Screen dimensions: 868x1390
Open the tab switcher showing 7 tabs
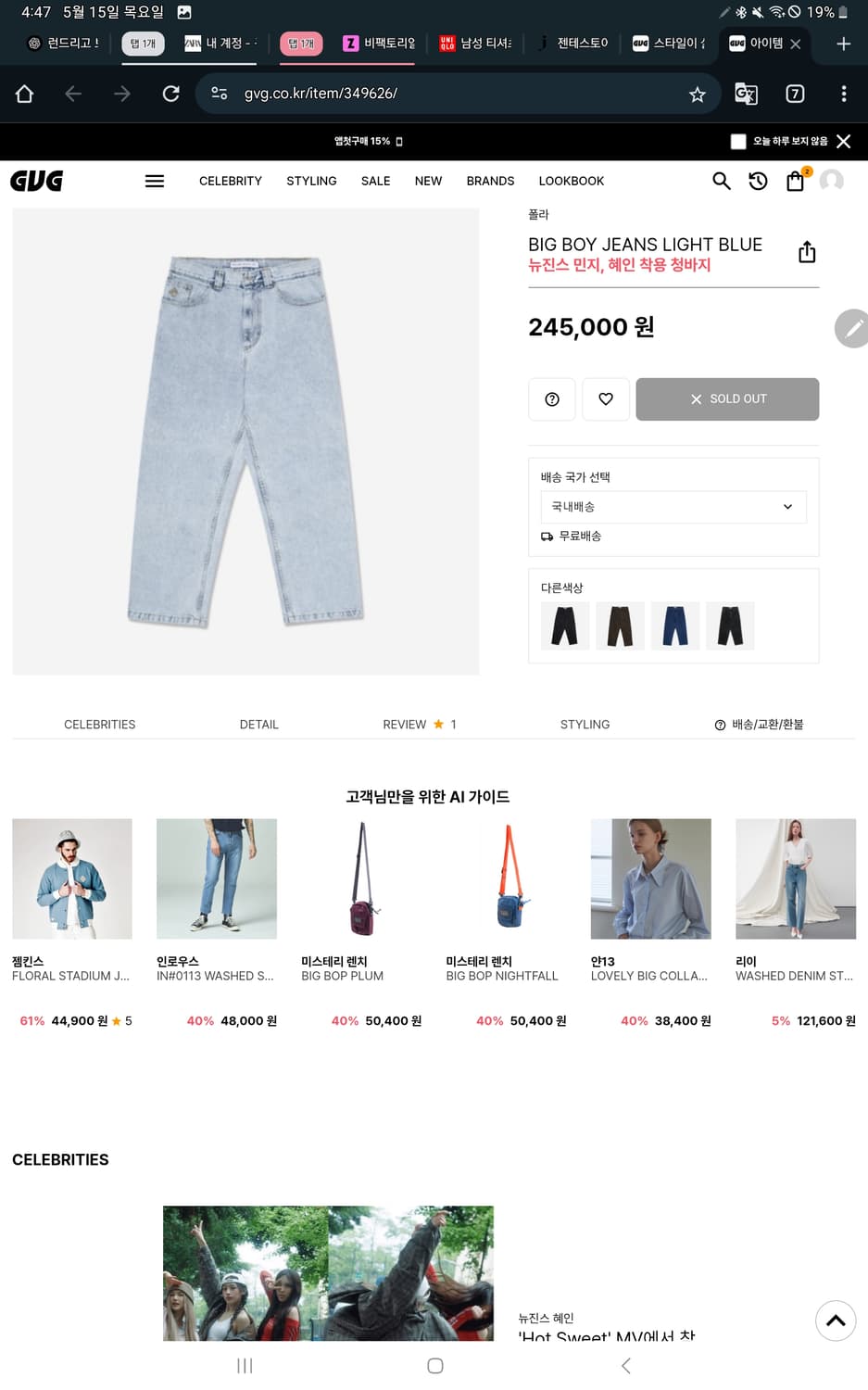tap(795, 94)
